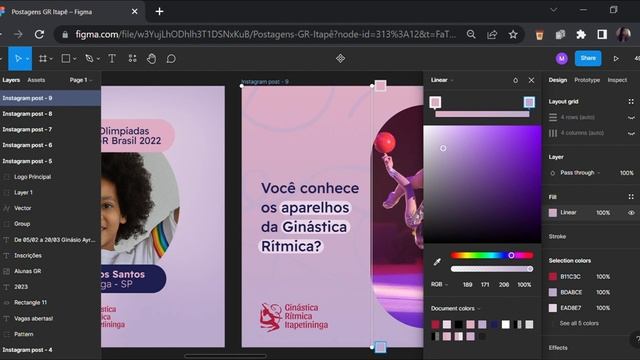Open browser extensions puzzle icon
This screenshot has width=640, height=360.
click(581, 35)
